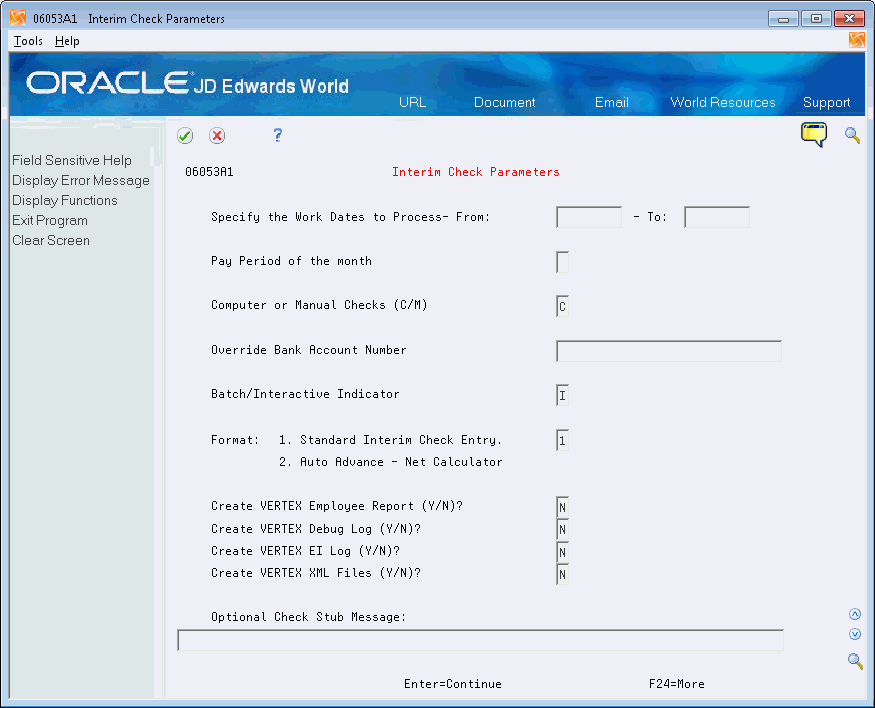This screenshot has width=875, height=708.
Task: Click the Enter=Continue text
Action: 453,684
